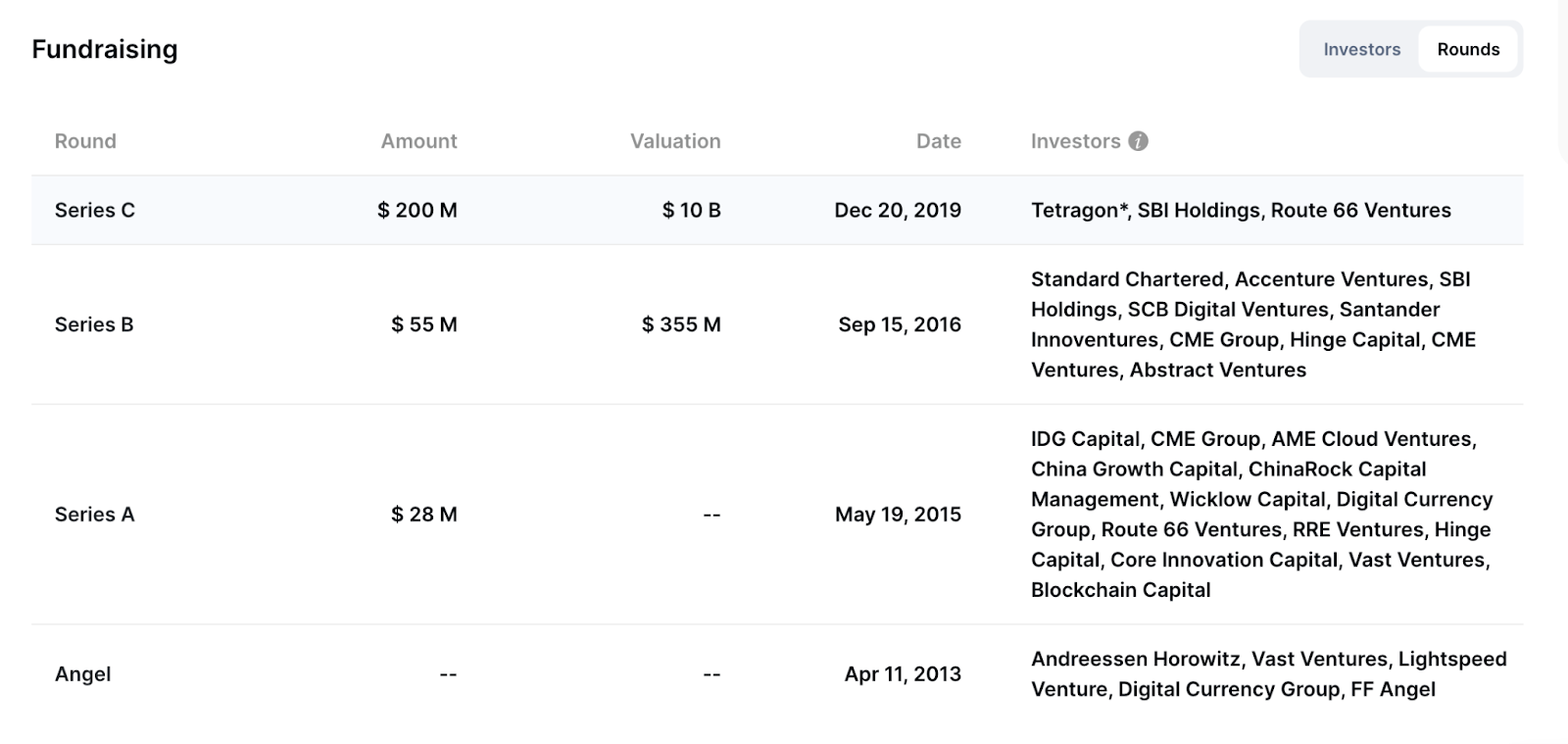The width and height of the screenshot is (1568, 744).
Task: Click the Angel round investors list
Action: pos(1269,674)
